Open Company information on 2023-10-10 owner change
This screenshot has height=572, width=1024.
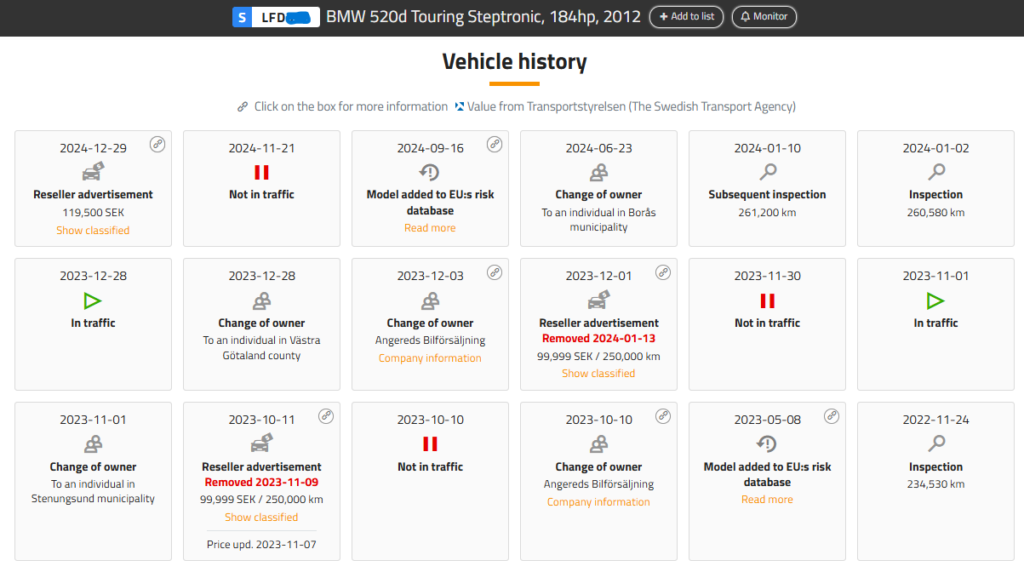coord(598,502)
